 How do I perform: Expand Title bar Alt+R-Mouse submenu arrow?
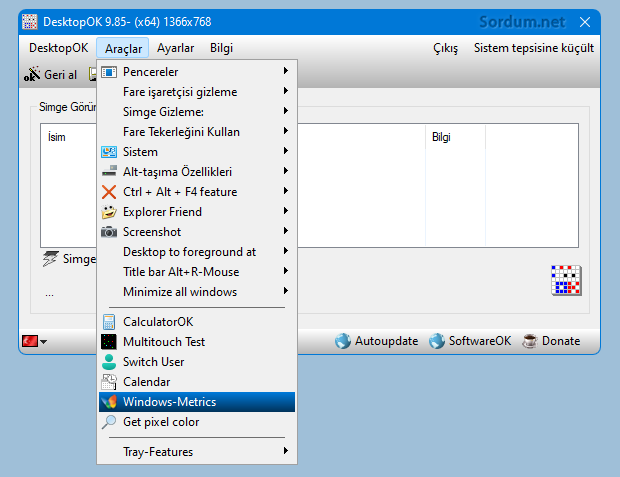[x=286, y=271]
